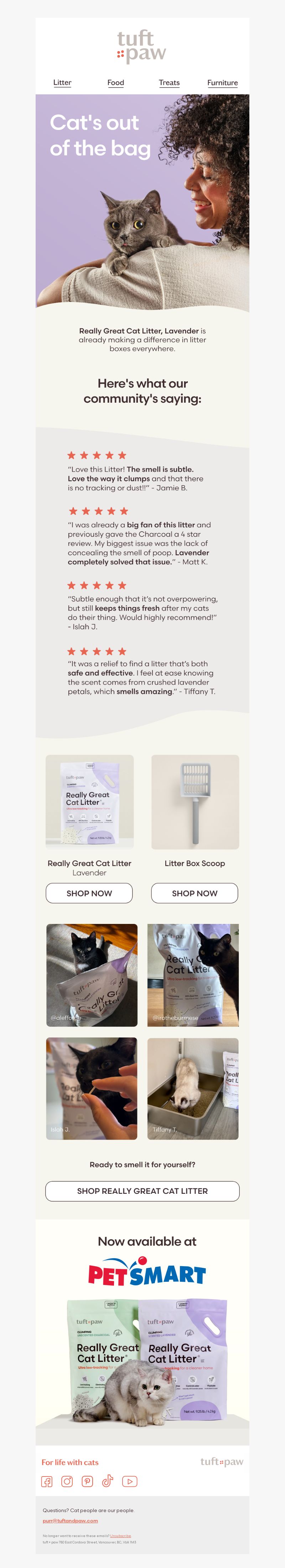The height and width of the screenshot is (1568, 285).
Task: Email purr@tuftandpaw.com link
Action: (70, 1520)
